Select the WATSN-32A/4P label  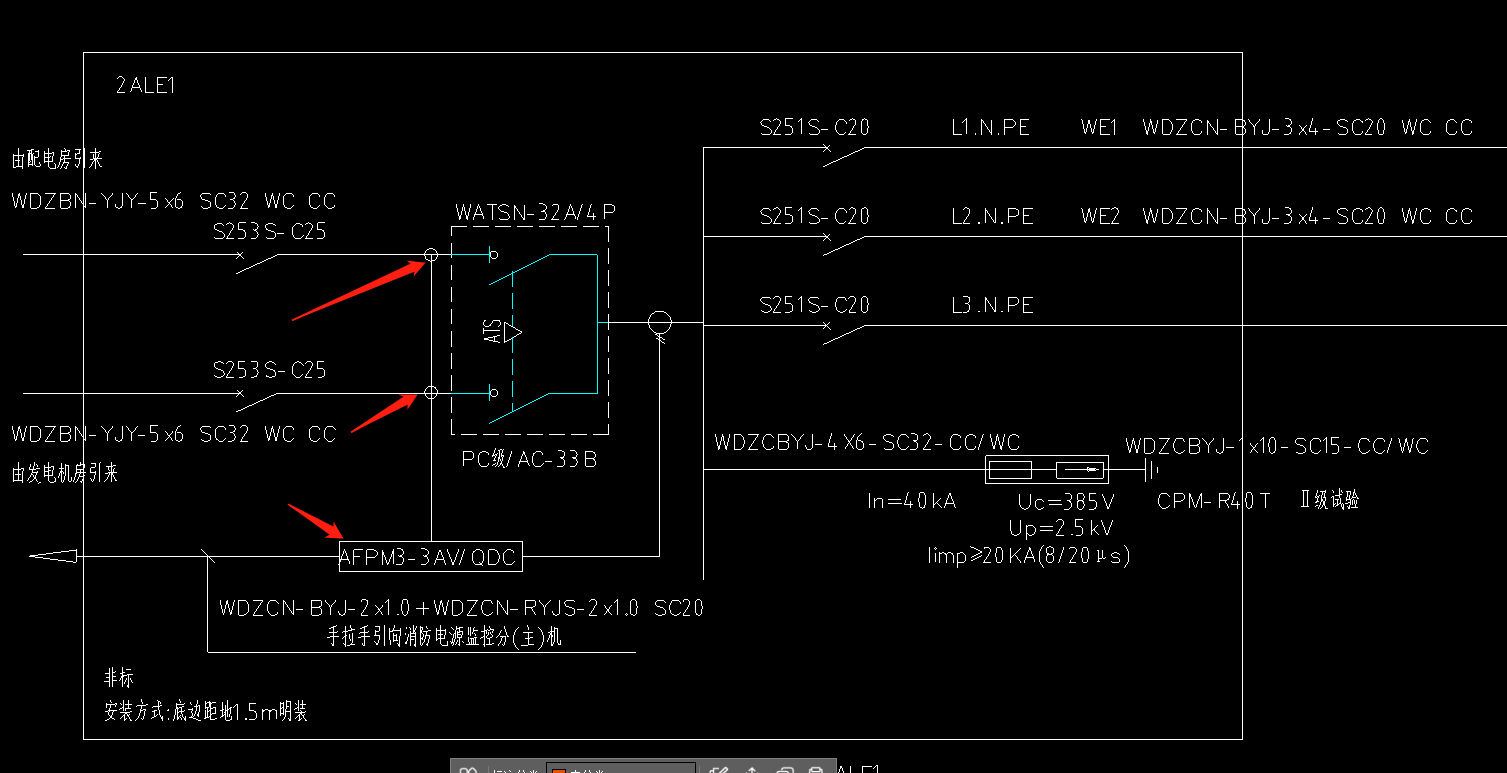pyautogui.click(x=536, y=212)
